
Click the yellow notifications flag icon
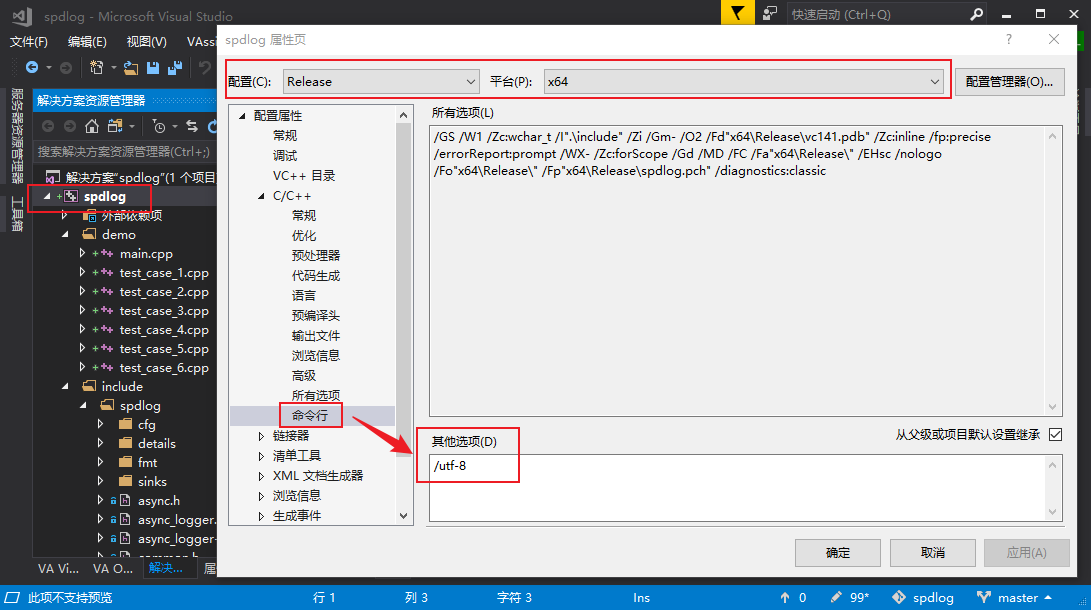[x=737, y=14]
